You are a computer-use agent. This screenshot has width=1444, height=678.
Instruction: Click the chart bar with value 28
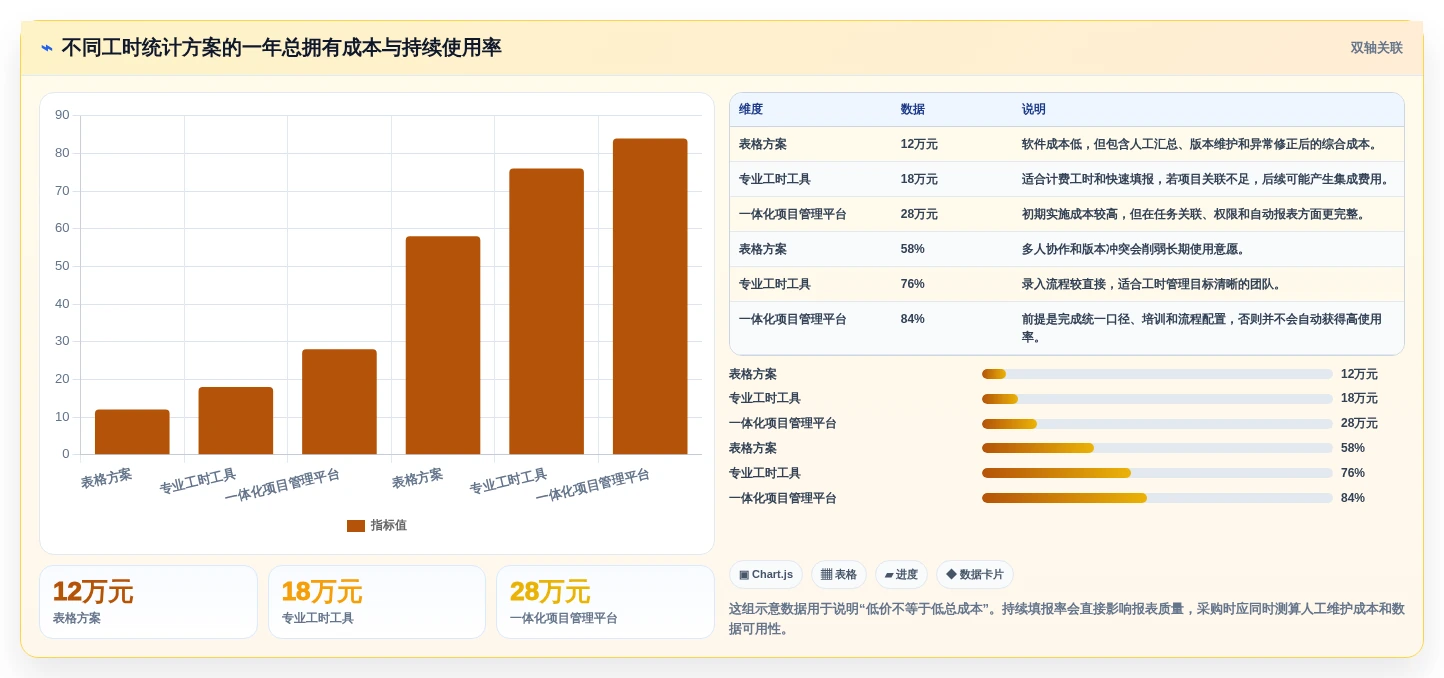pos(339,402)
